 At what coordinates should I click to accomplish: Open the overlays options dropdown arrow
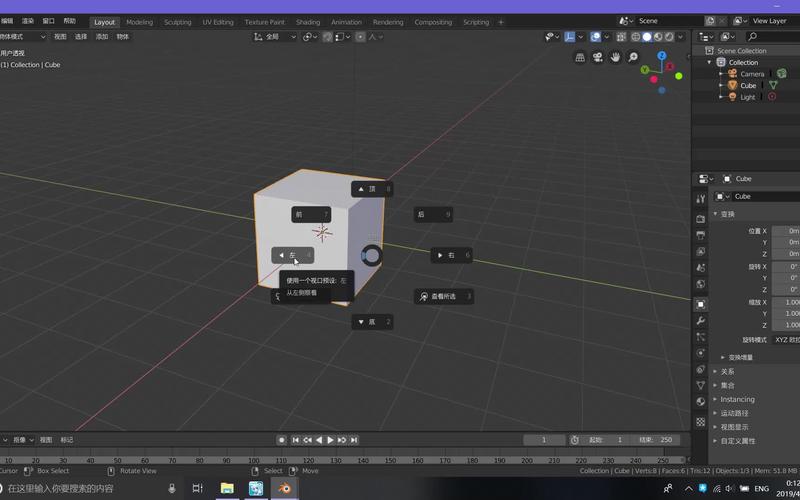pyautogui.click(x=606, y=37)
